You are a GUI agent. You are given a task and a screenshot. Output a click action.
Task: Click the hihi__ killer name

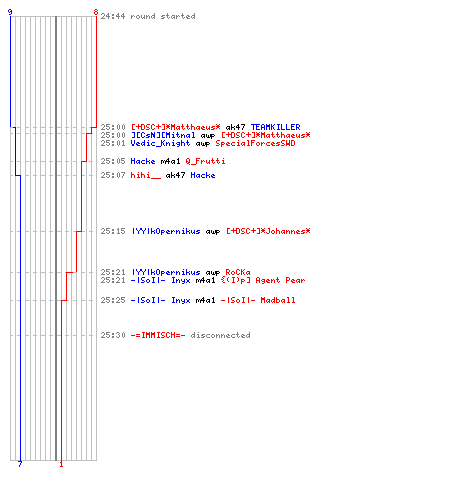click(145, 175)
